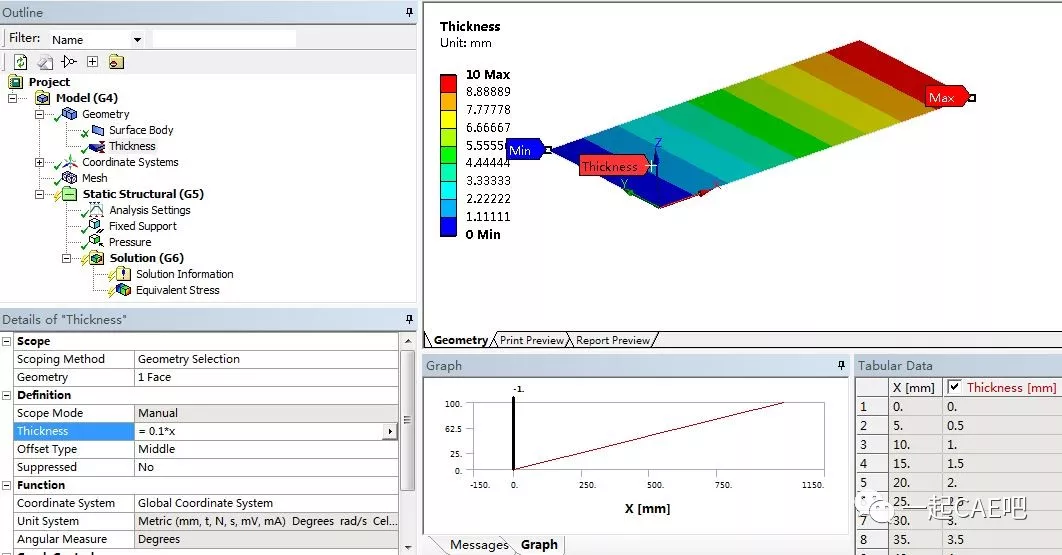This screenshot has width=1062, height=555.
Task: Click the Global Coordinate System value
Action: click(266, 503)
